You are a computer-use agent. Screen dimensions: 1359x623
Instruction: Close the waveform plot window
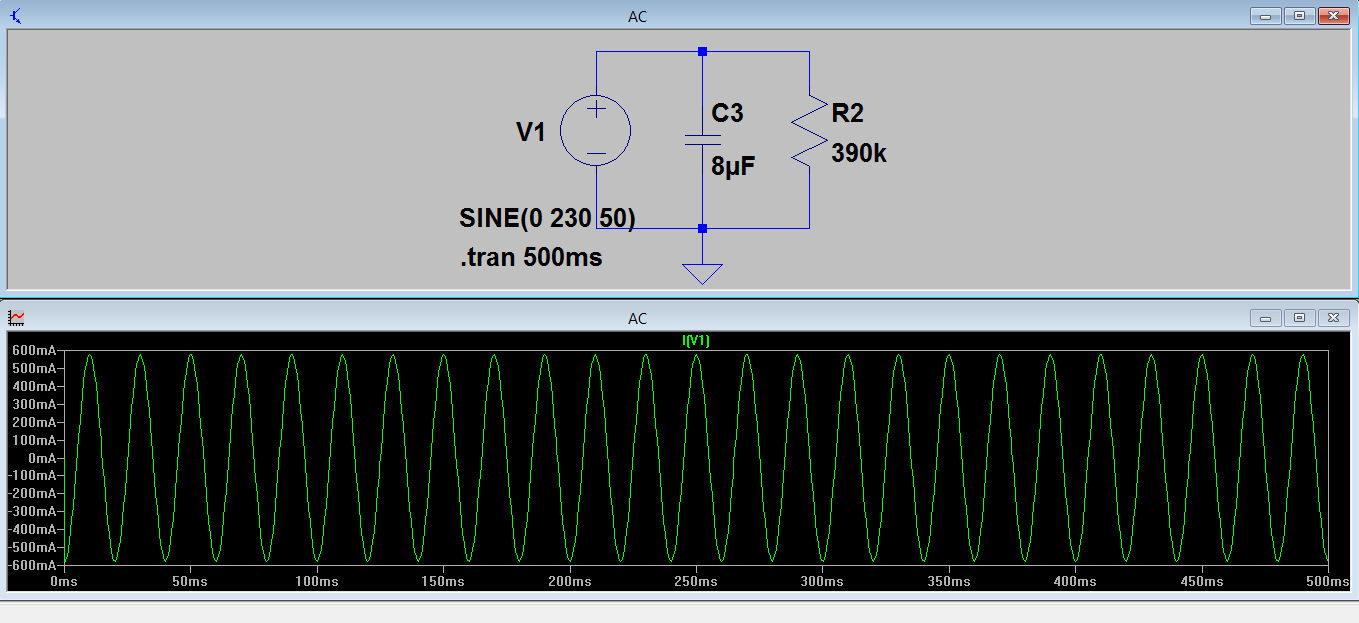click(x=1333, y=318)
